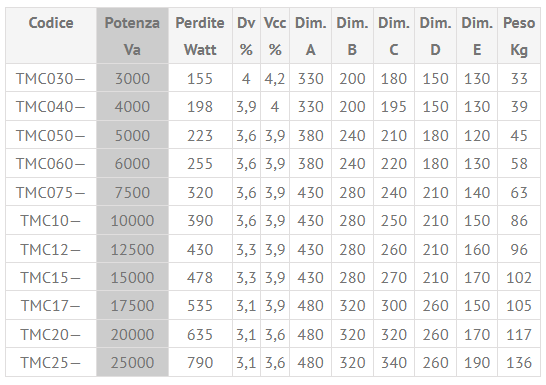The width and height of the screenshot is (546, 385).
Task: Select the 790 Watt losses value
Action: 200,362
